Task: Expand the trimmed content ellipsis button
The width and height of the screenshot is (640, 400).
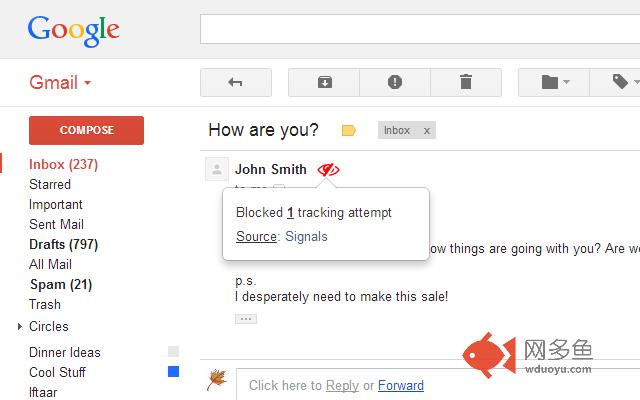Action: (x=246, y=319)
